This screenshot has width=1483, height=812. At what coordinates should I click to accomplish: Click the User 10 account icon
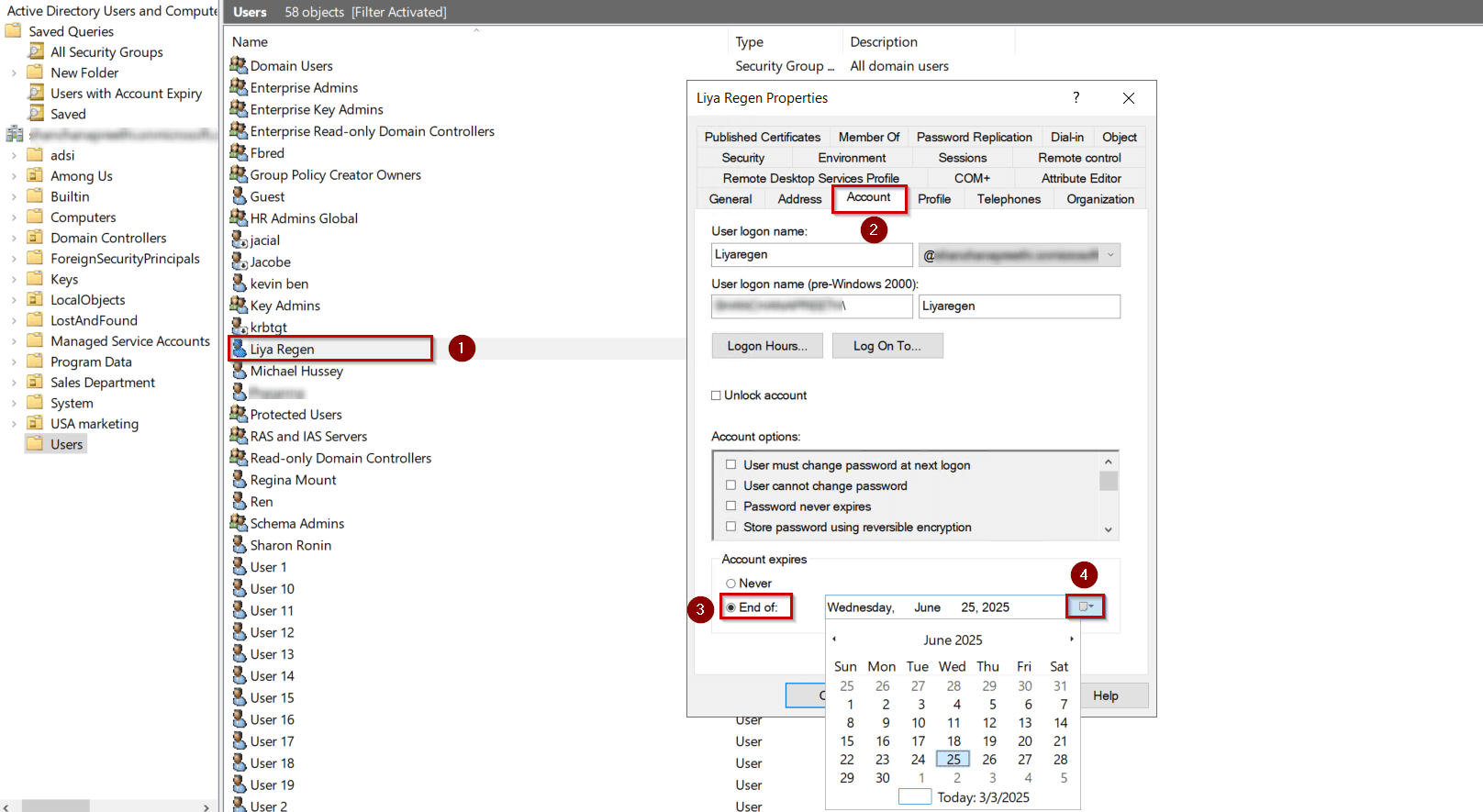(x=239, y=589)
